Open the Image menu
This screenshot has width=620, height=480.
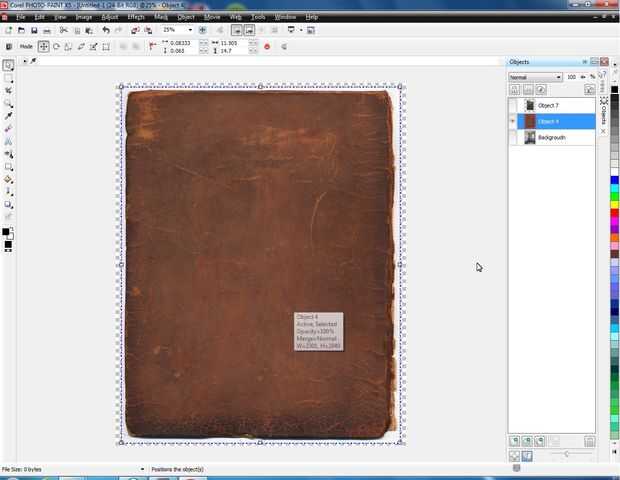click(x=83, y=17)
